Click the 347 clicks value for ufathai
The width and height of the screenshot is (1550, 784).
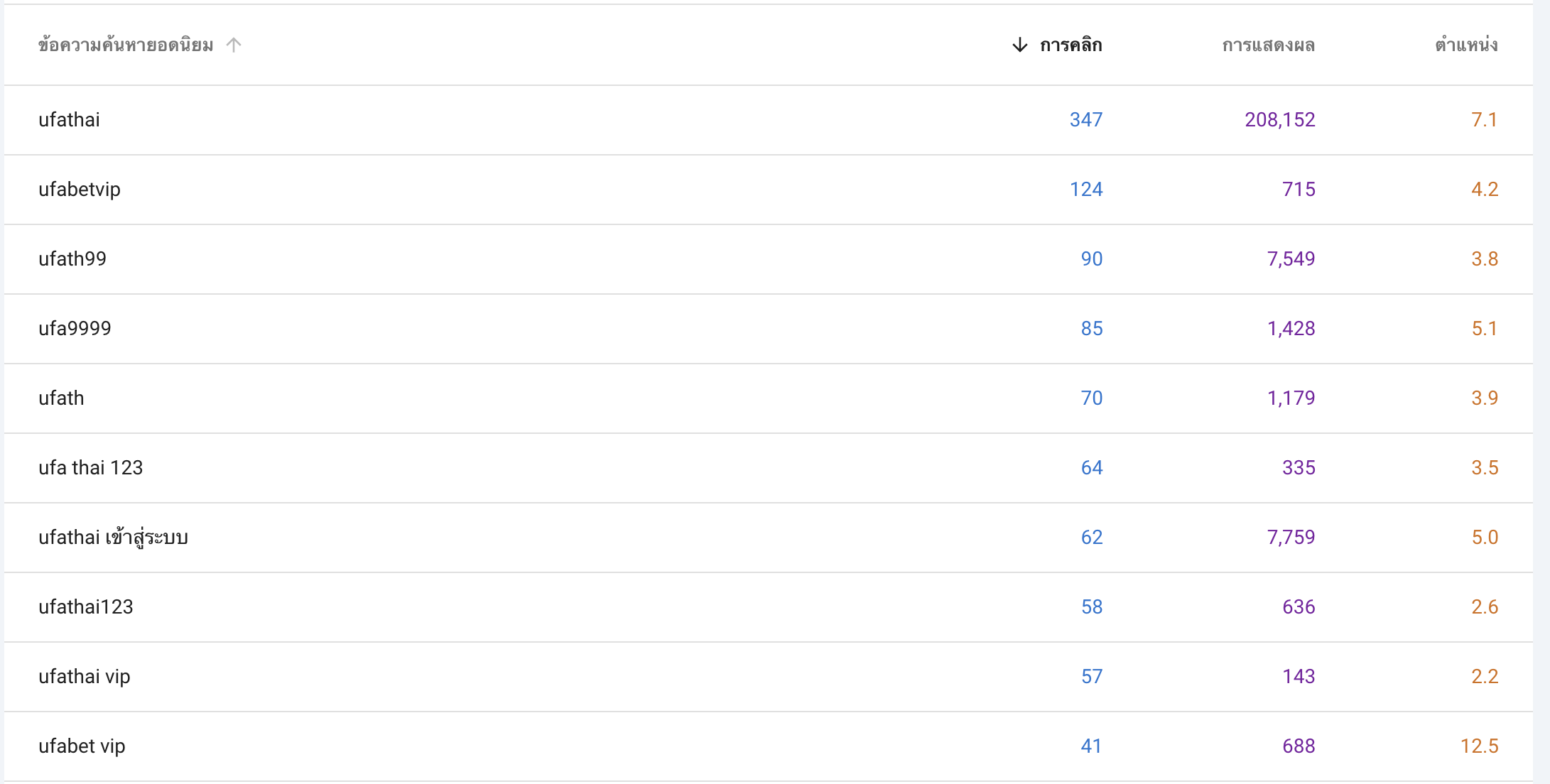coord(1086,119)
